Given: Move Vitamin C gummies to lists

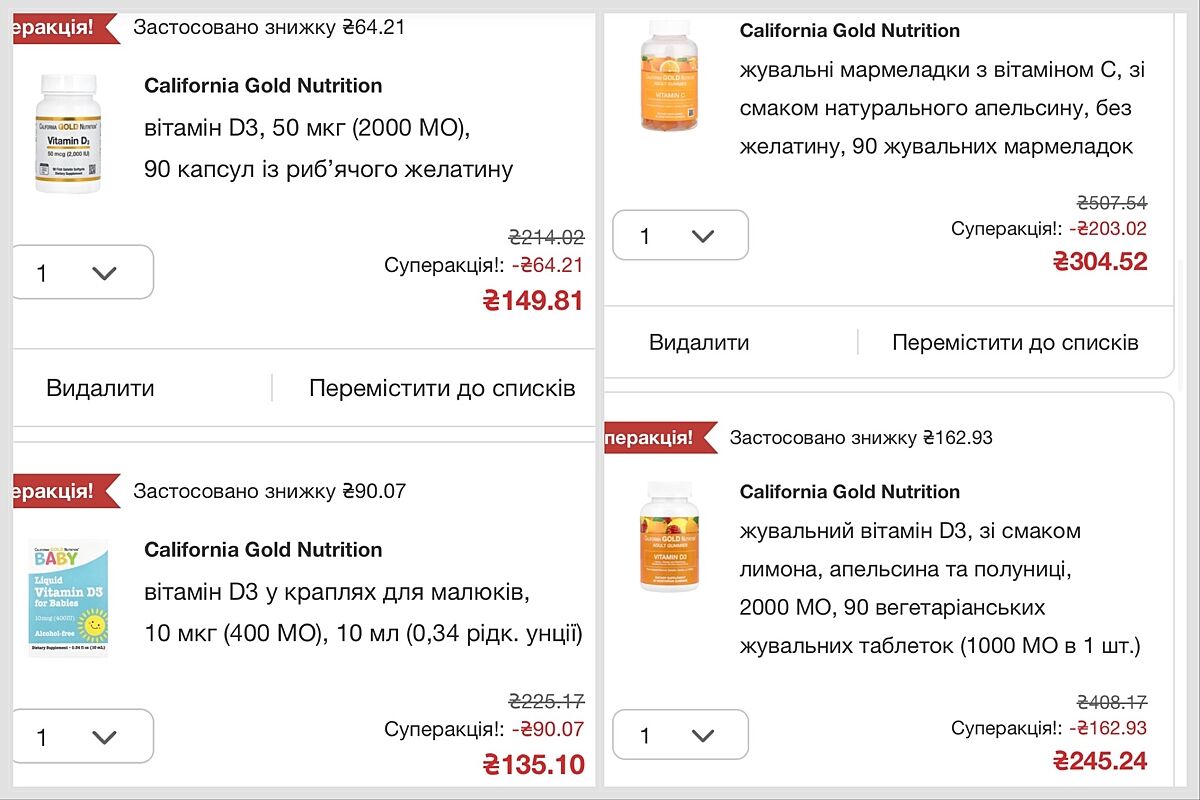Looking at the screenshot, I should click(1015, 342).
